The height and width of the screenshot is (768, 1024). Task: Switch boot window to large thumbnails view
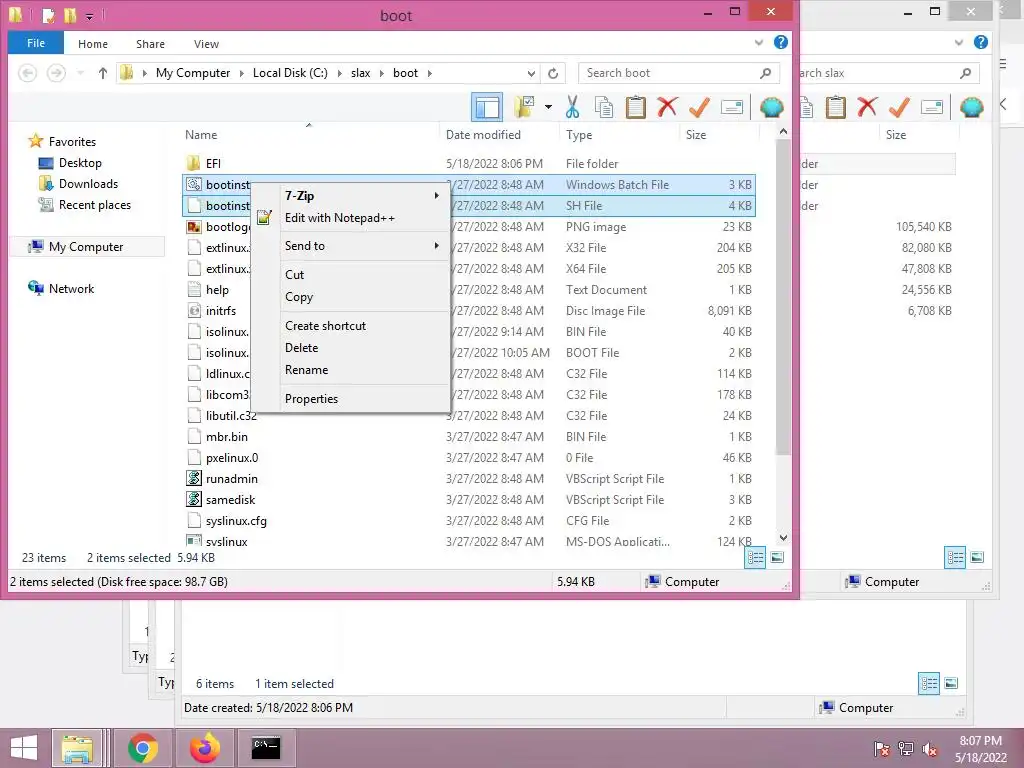coord(777,558)
